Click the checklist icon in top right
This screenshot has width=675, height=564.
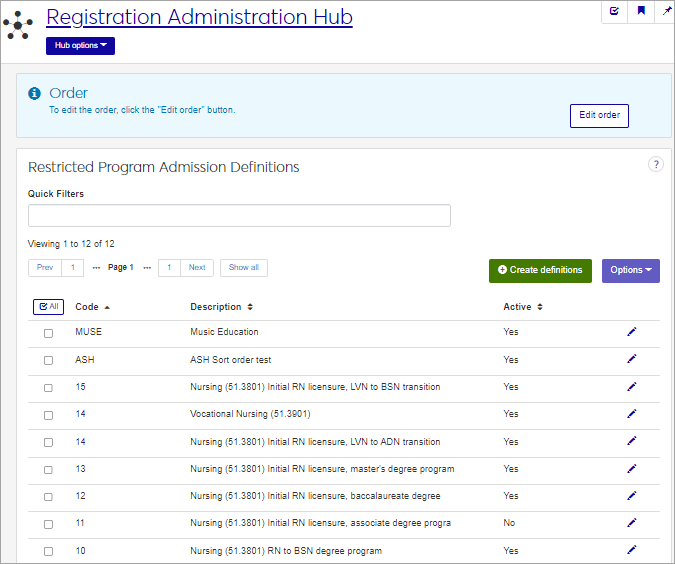coord(614,11)
